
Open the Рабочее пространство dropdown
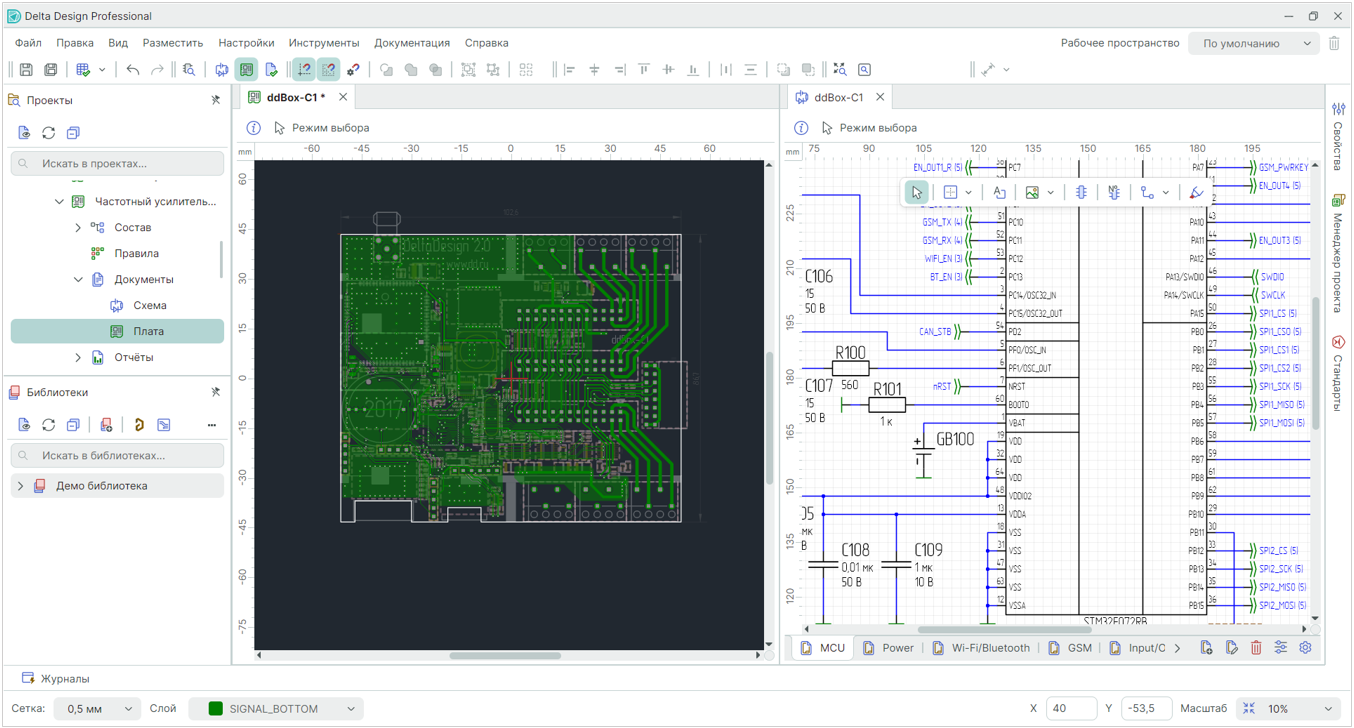[x=1254, y=44]
